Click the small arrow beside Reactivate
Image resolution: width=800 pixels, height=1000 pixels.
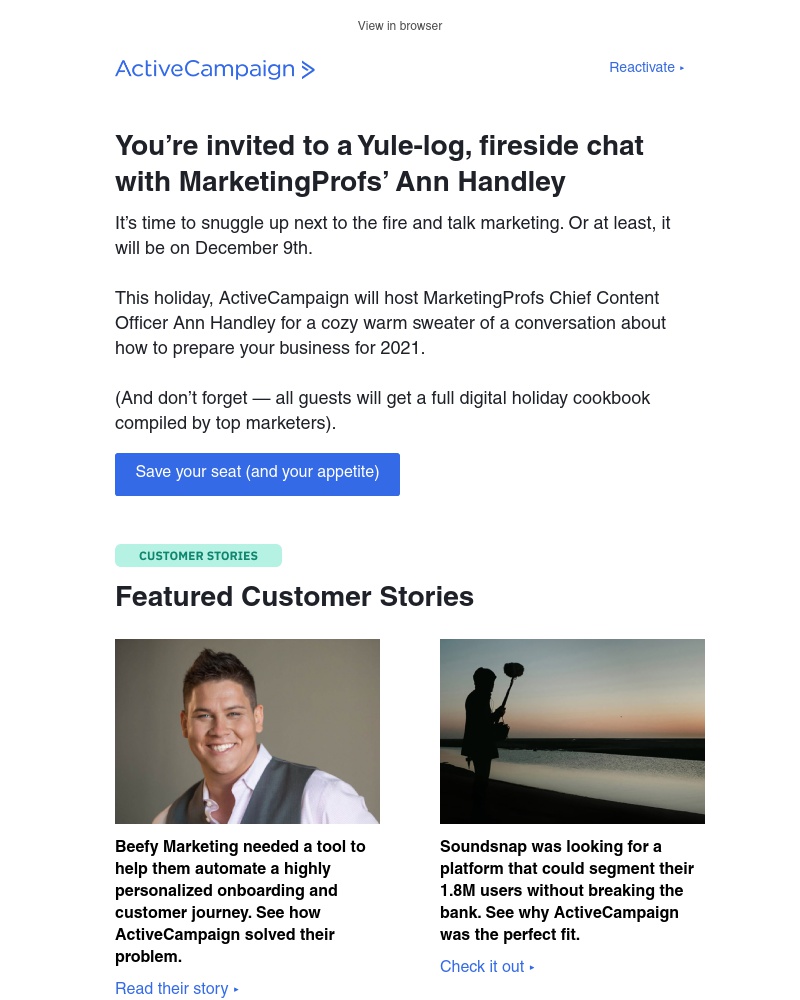(681, 68)
